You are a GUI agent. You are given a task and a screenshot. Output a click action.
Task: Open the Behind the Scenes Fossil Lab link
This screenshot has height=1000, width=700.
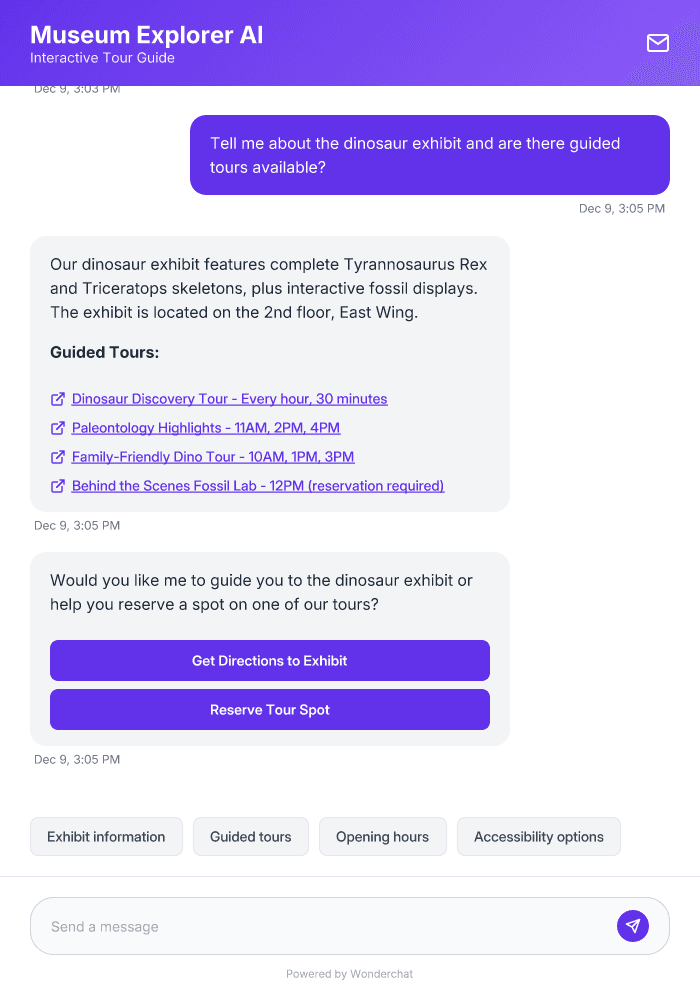257,486
